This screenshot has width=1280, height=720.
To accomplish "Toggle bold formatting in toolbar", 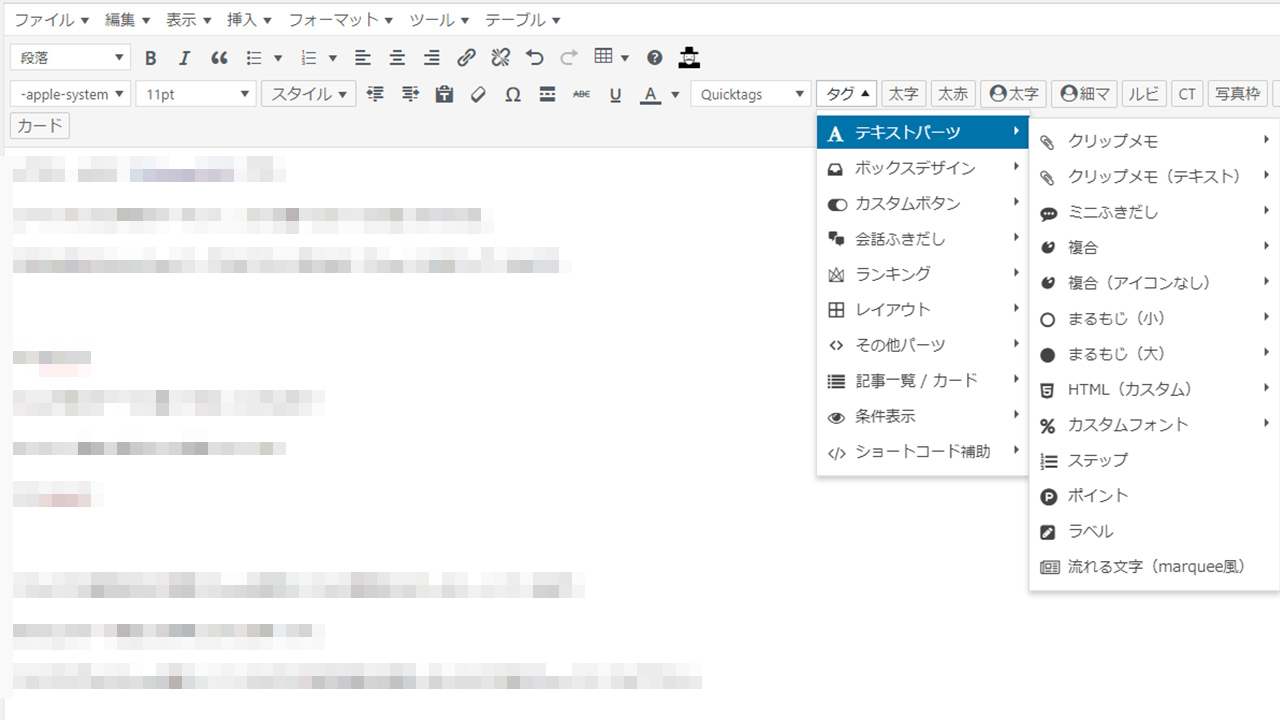I will coord(151,58).
